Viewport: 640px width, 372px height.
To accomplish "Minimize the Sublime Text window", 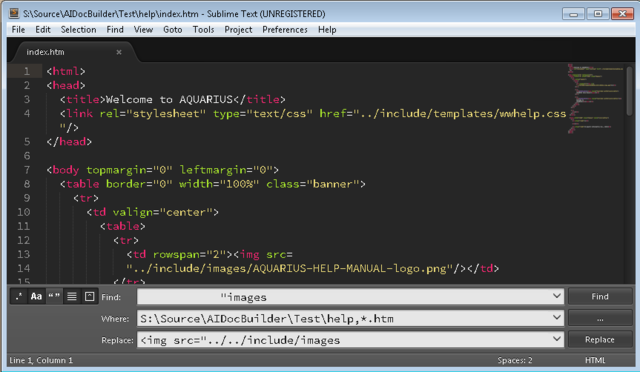I will (573, 14).
